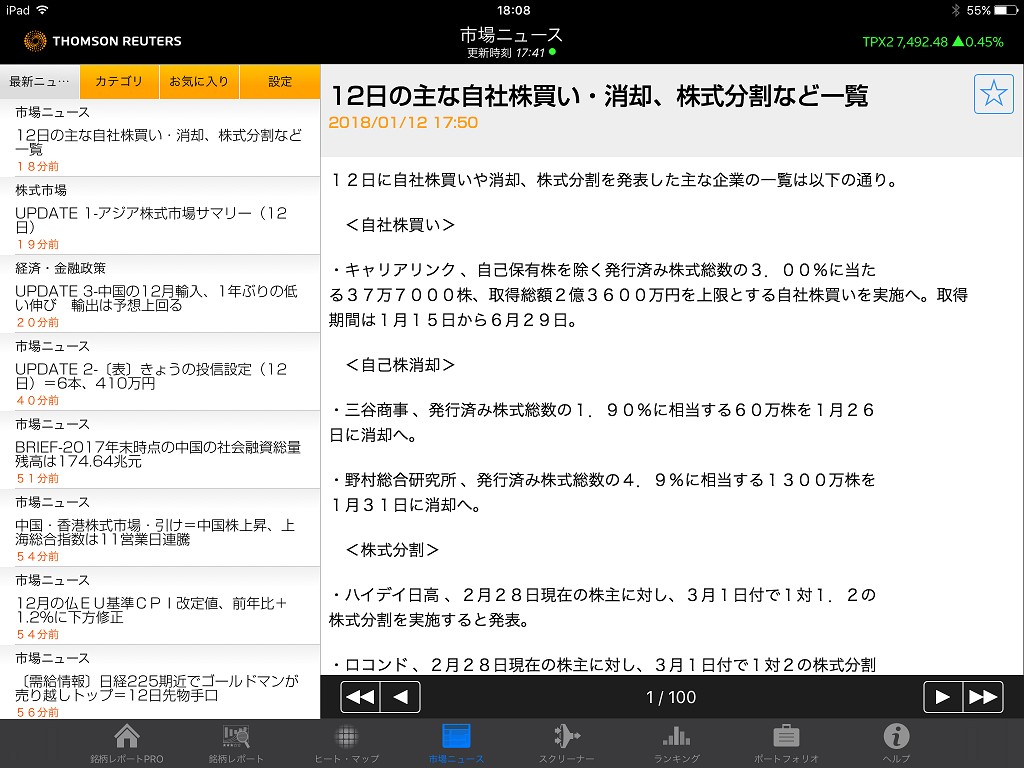Tap the 市場ニュース icon in bottom bar

(456, 743)
